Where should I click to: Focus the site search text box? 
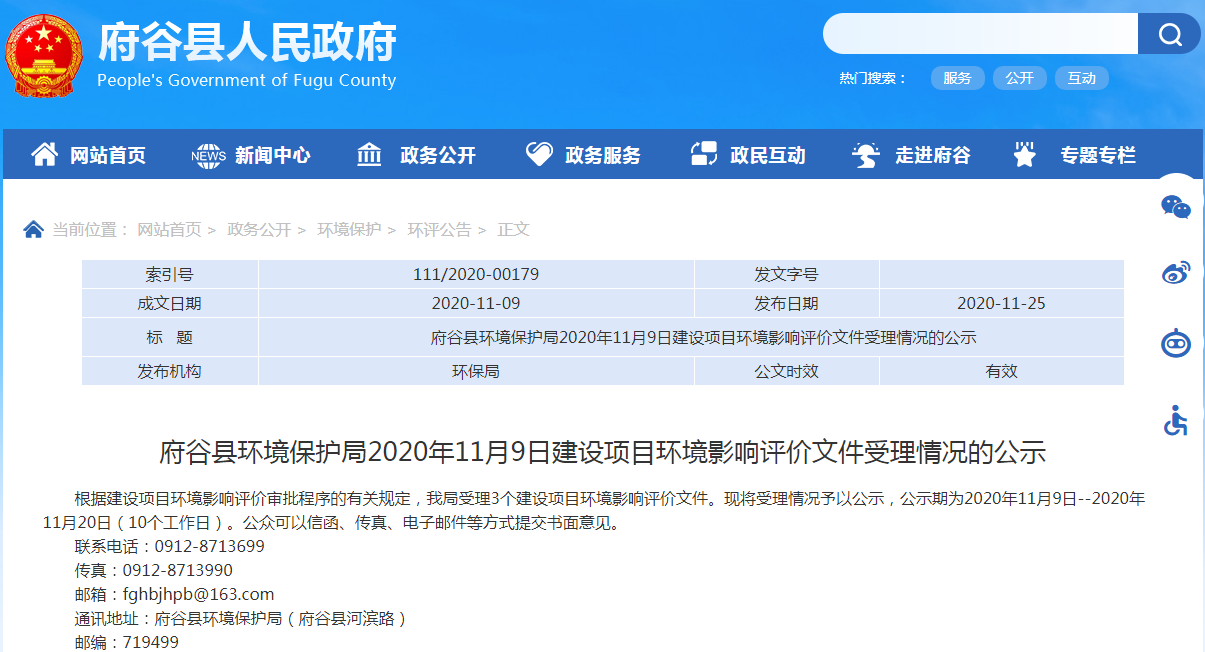(x=980, y=35)
